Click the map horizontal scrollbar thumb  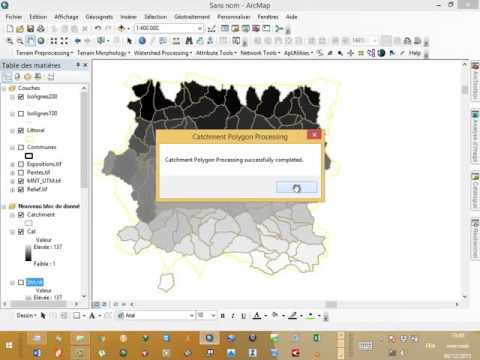[331, 304]
